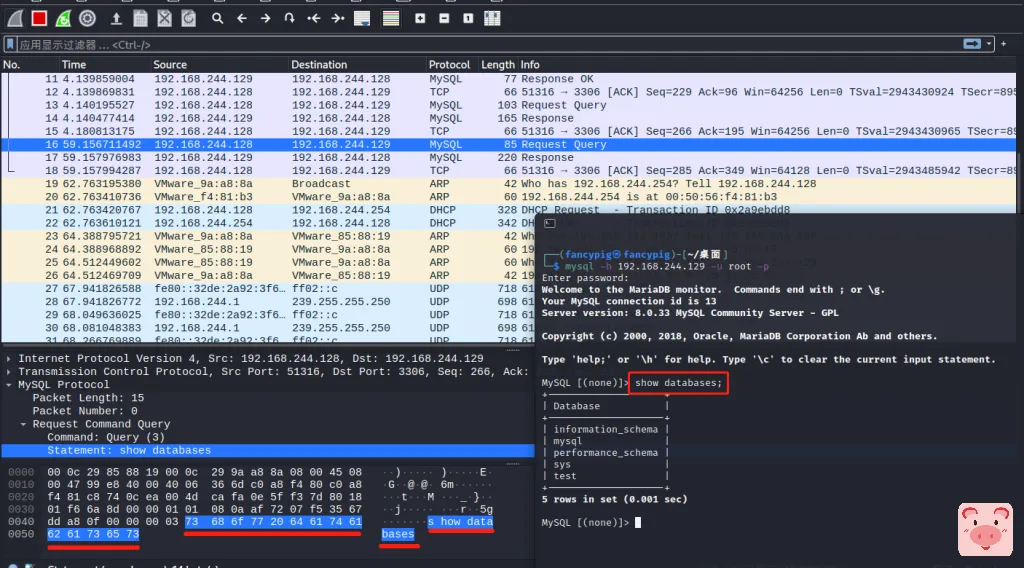
Task: Apply the display filter arrow button
Action: (x=971, y=44)
